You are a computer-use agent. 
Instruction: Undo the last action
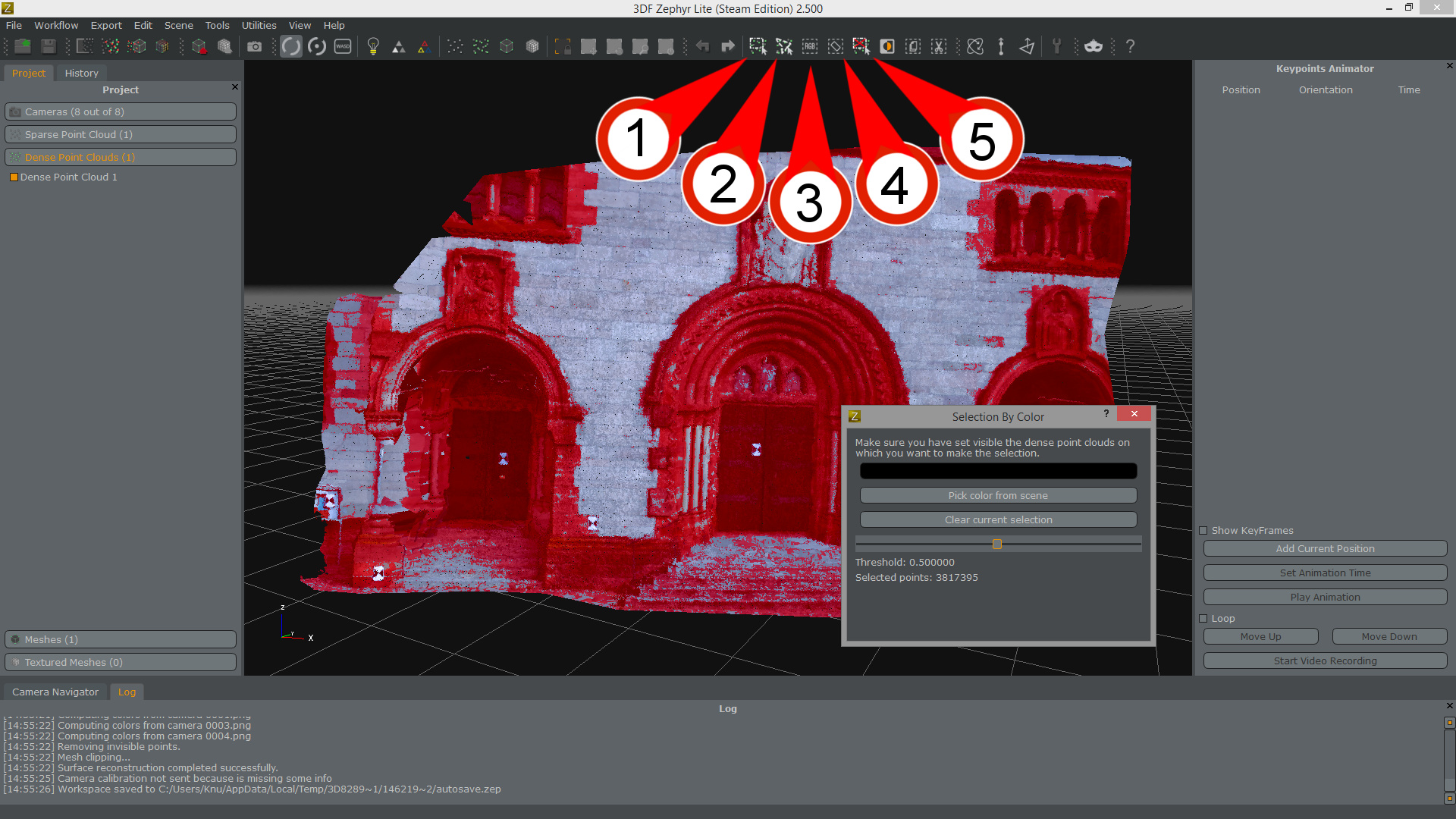click(x=702, y=46)
